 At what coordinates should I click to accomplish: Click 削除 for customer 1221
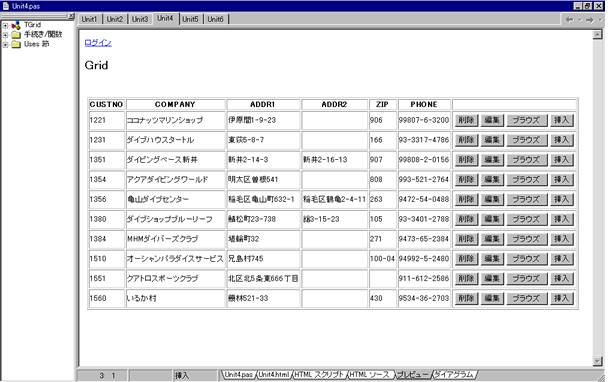click(466, 120)
